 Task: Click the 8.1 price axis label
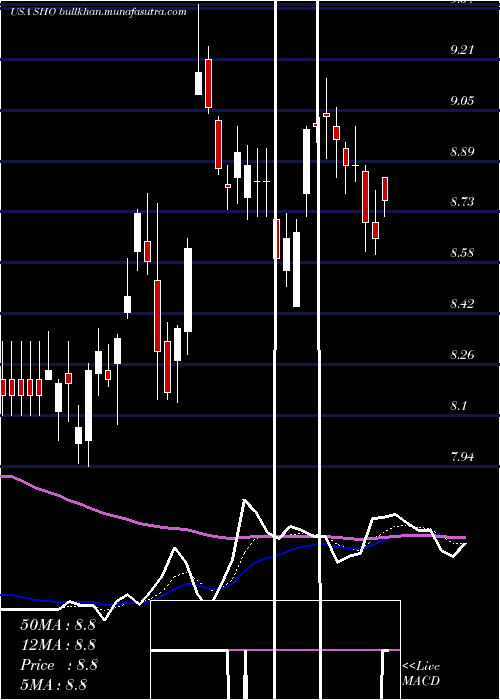pos(458,406)
